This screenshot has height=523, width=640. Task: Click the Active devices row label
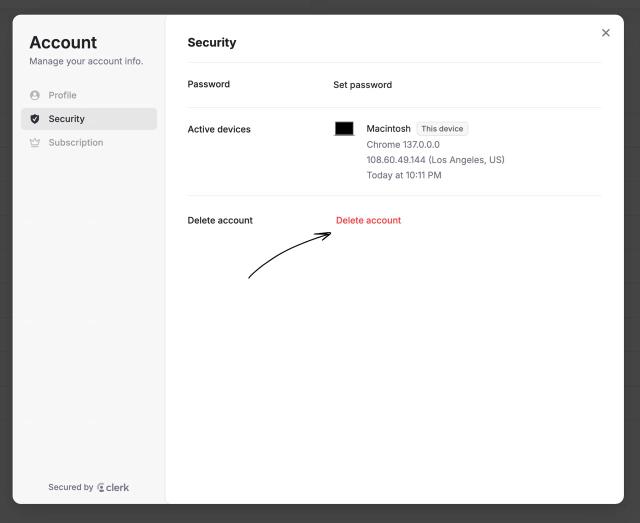(x=219, y=129)
